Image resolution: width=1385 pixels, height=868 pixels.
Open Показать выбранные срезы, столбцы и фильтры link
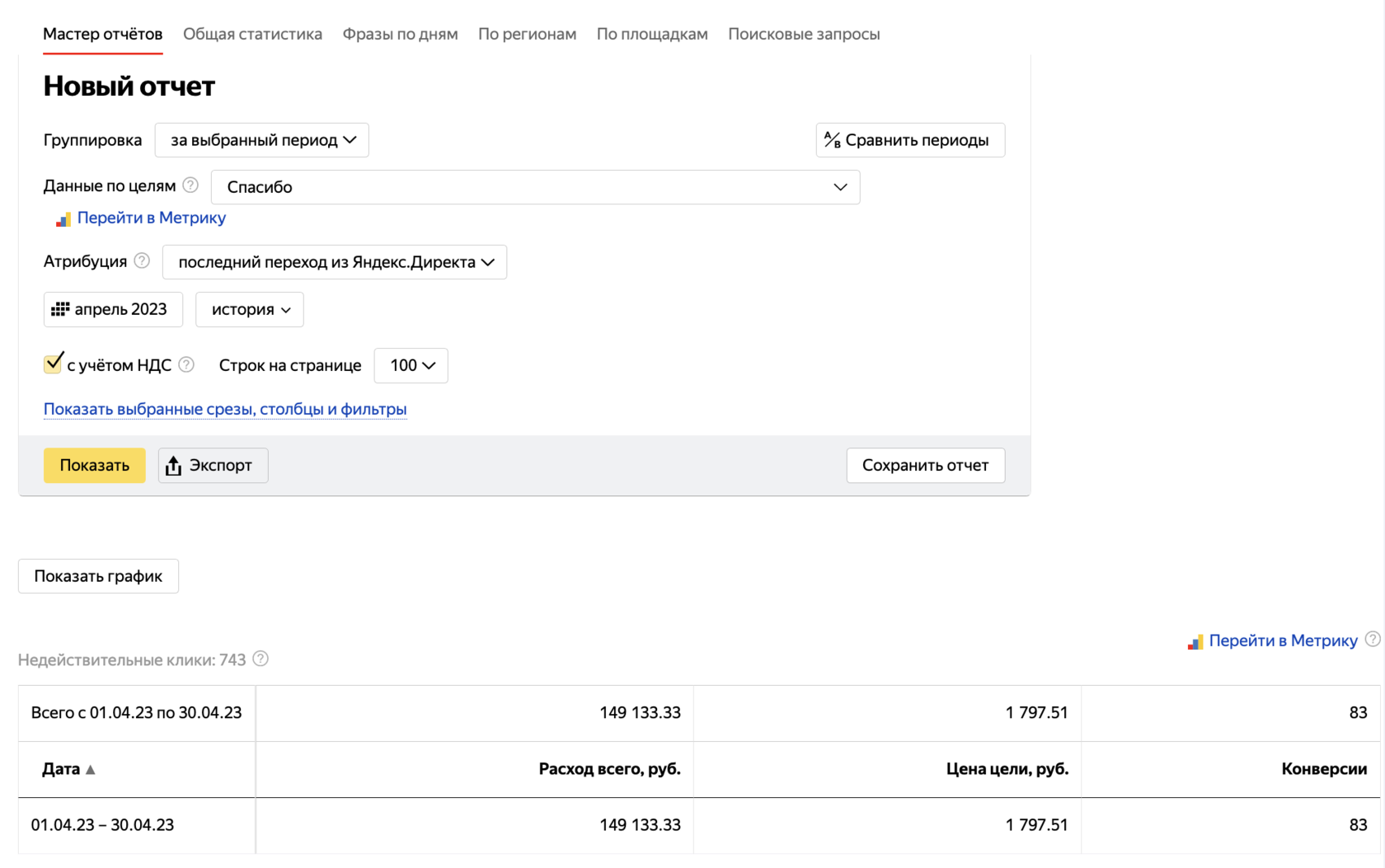[x=225, y=409]
